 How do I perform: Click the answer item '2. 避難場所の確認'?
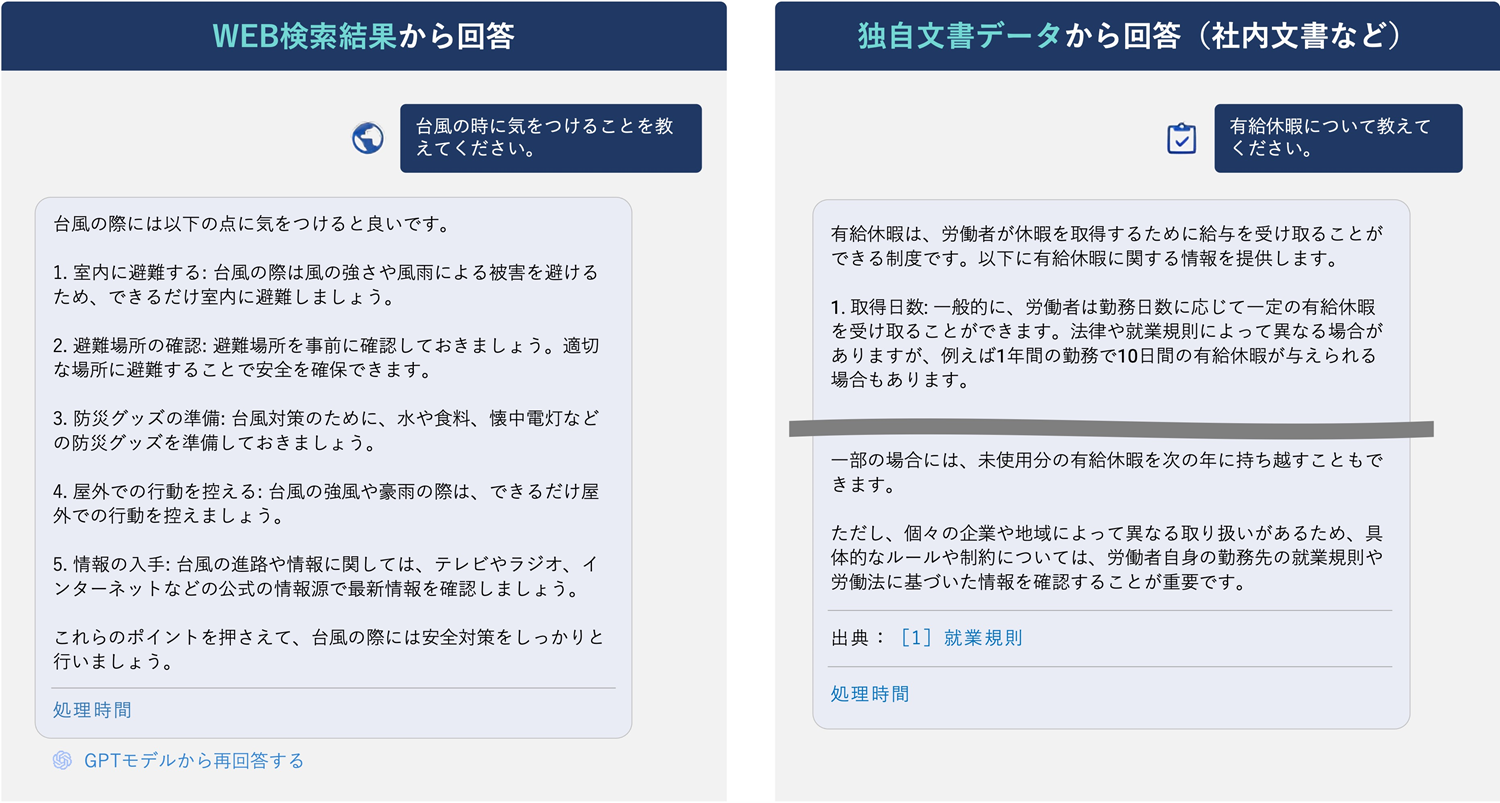326,358
